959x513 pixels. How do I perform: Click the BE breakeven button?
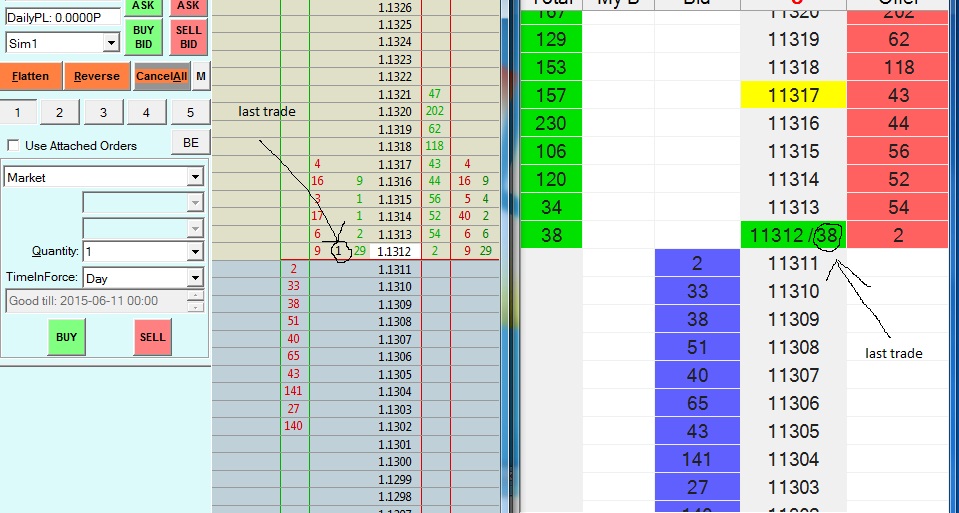click(190, 142)
